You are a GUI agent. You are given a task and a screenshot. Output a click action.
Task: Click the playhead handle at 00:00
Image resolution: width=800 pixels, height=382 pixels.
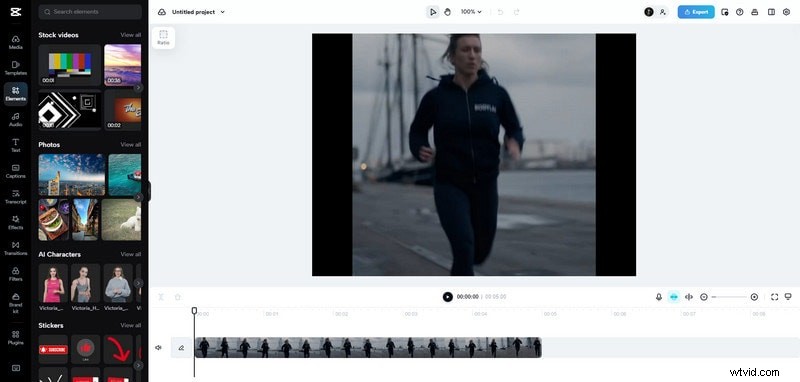pyautogui.click(x=194, y=310)
